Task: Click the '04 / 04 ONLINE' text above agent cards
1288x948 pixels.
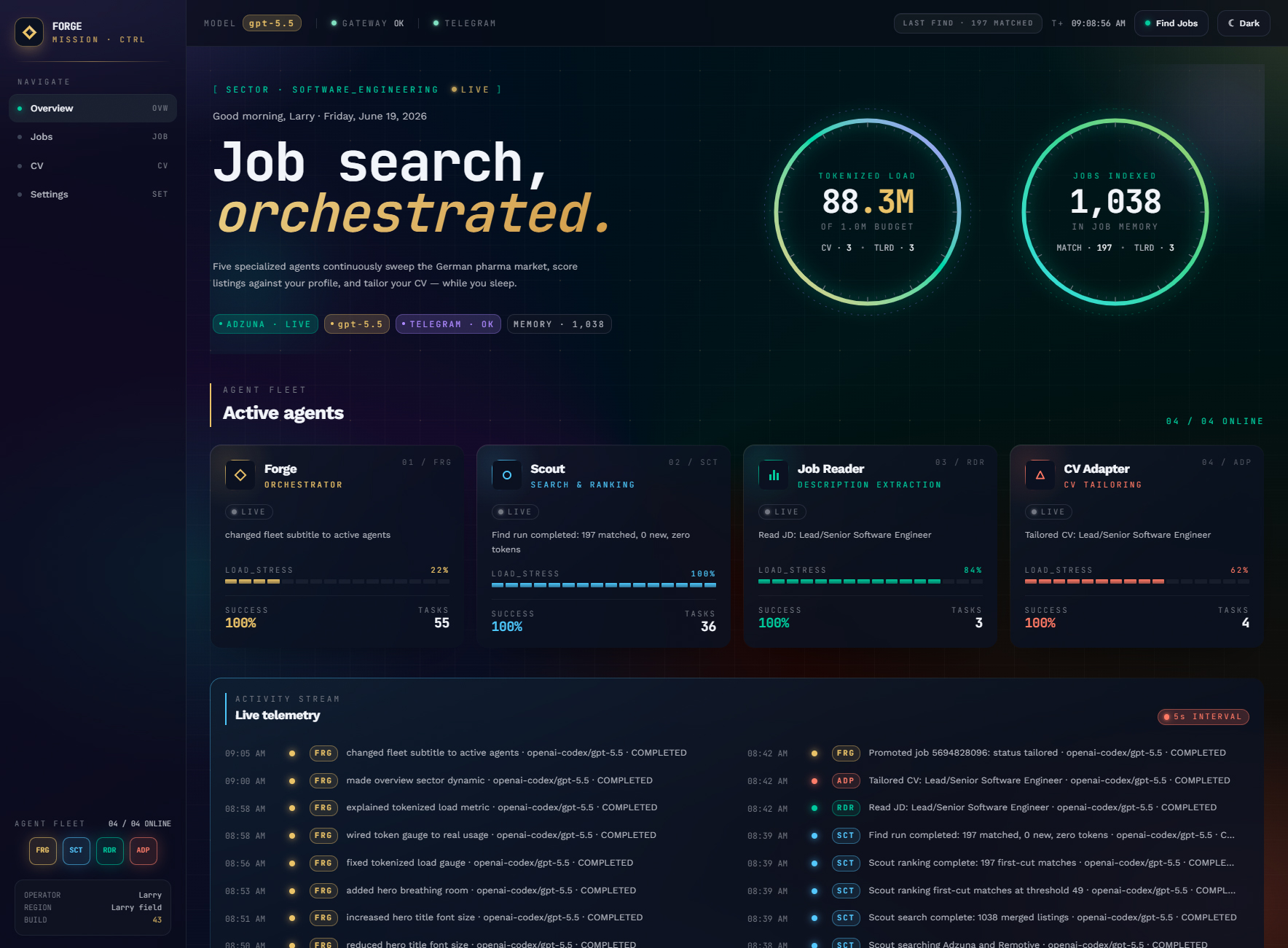Action: pos(1214,421)
